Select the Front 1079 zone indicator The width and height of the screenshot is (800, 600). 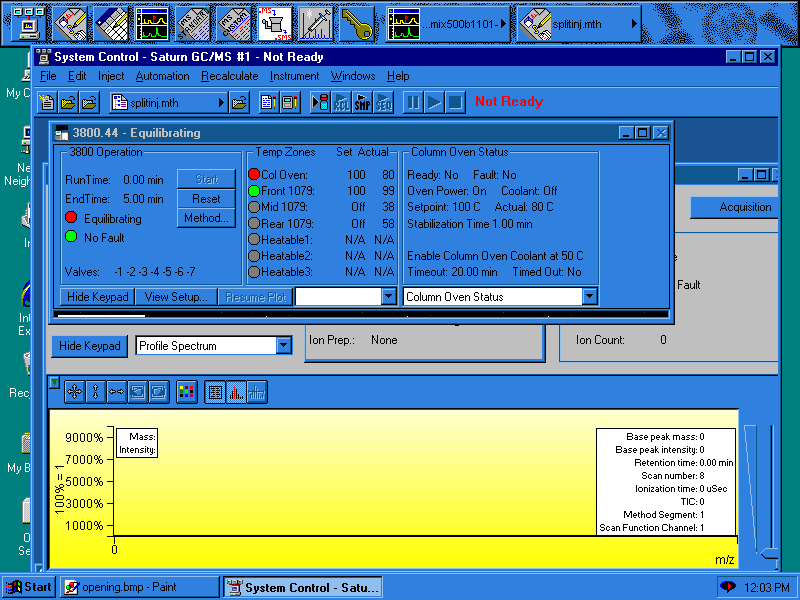coord(254,191)
